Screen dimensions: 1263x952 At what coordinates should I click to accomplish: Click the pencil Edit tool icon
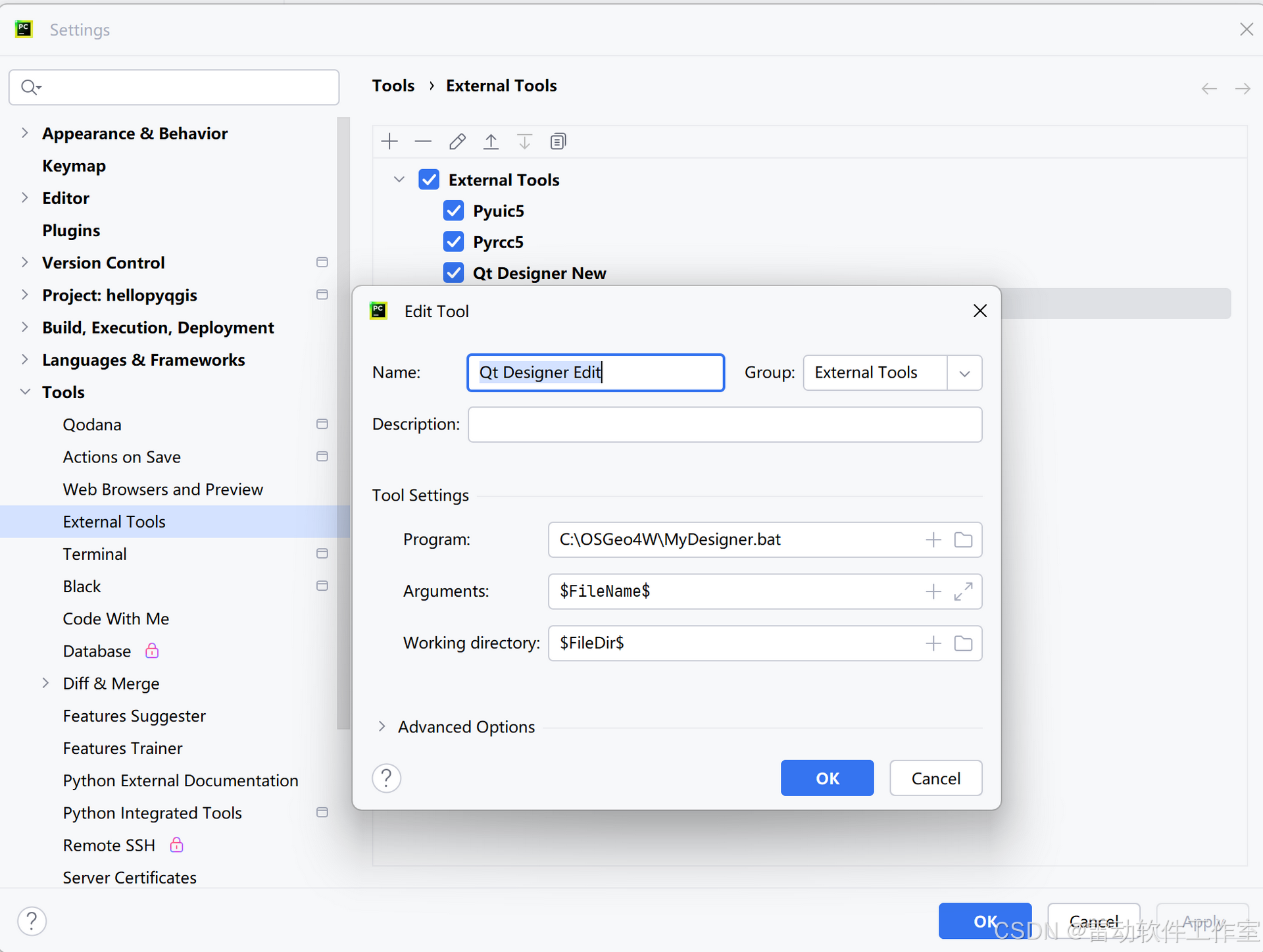(x=457, y=141)
